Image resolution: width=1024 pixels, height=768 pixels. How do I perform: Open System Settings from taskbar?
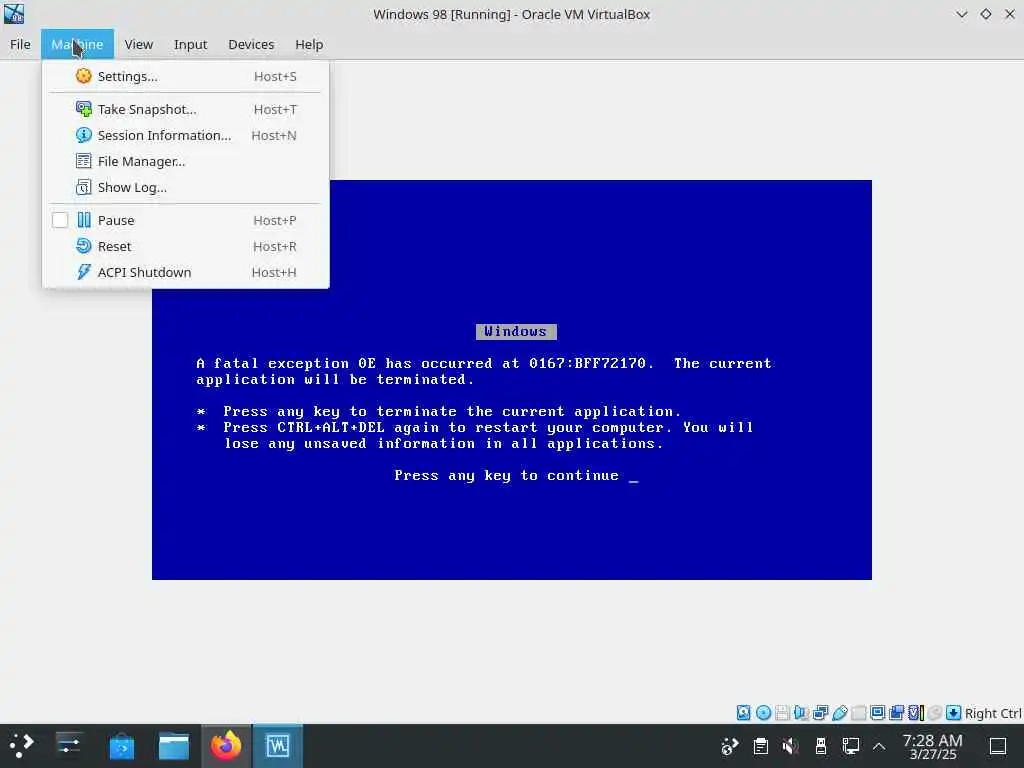(x=69, y=745)
